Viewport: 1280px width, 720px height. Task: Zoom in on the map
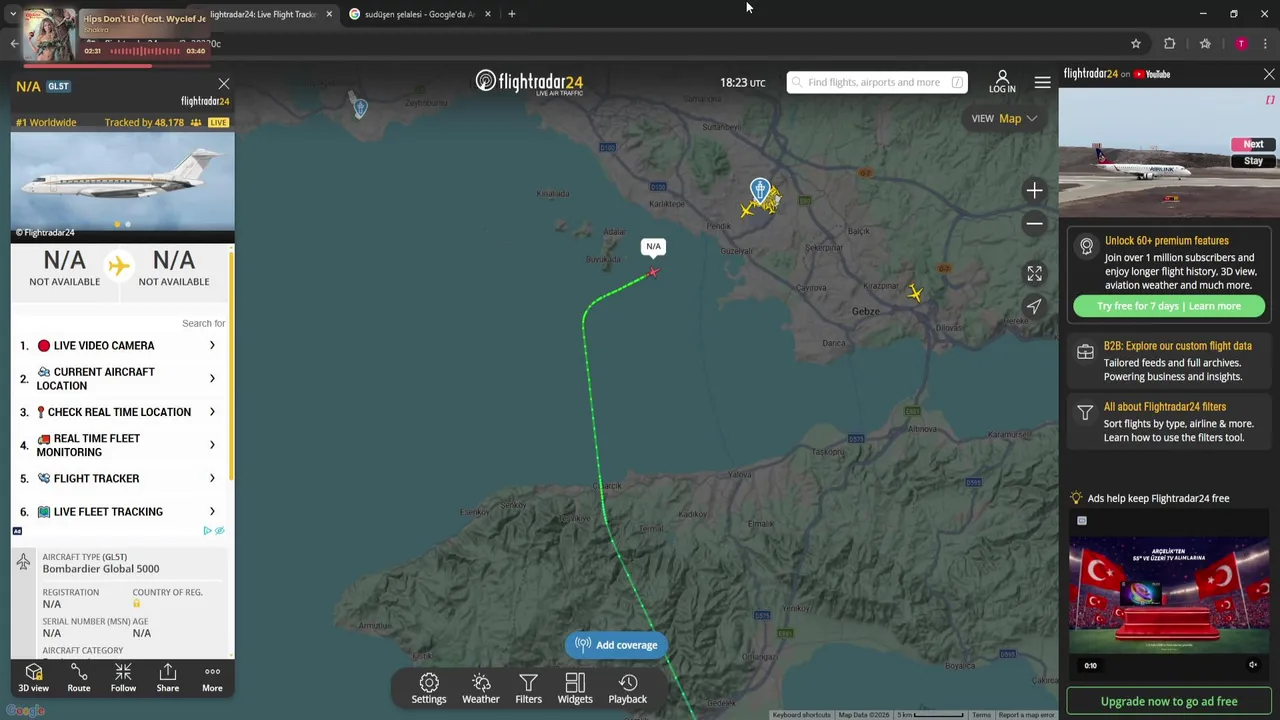tap(1034, 190)
